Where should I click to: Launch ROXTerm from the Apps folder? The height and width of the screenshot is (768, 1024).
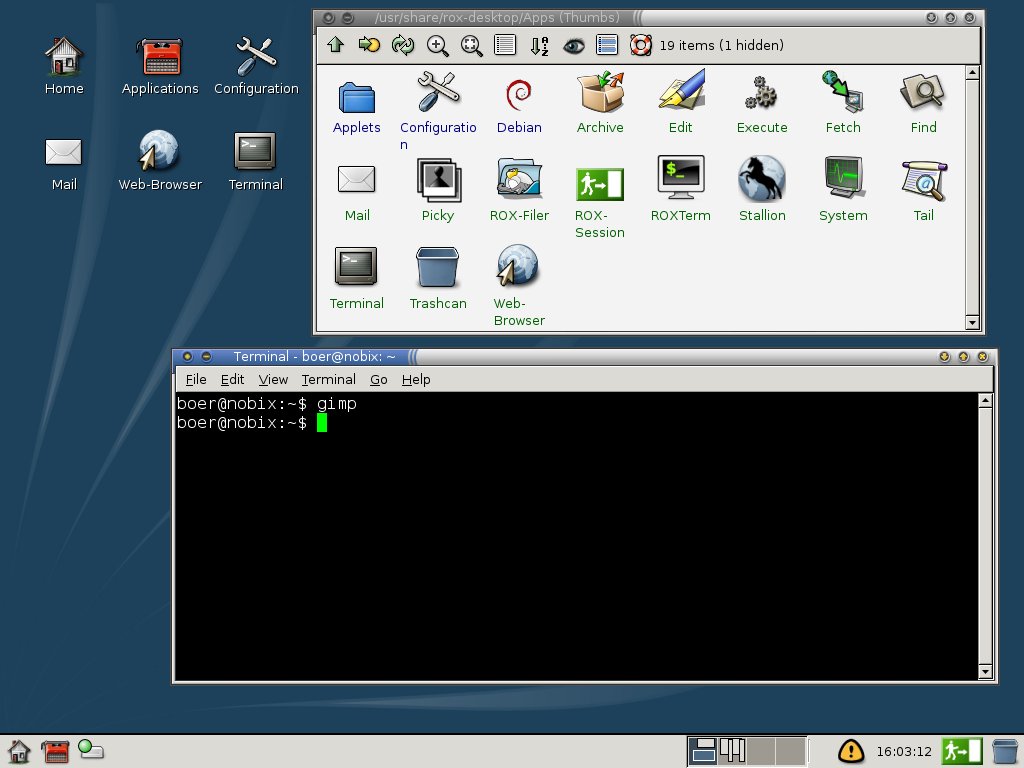point(680,180)
